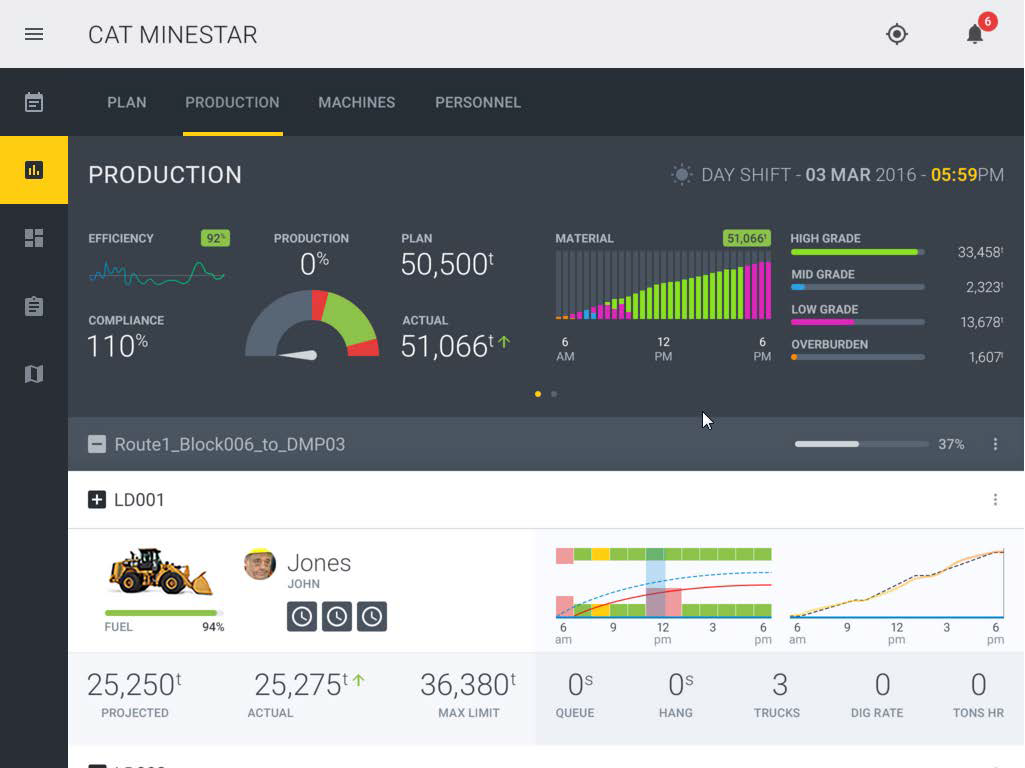Open the hamburger navigation menu
The height and width of the screenshot is (768, 1025).
[34, 34]
